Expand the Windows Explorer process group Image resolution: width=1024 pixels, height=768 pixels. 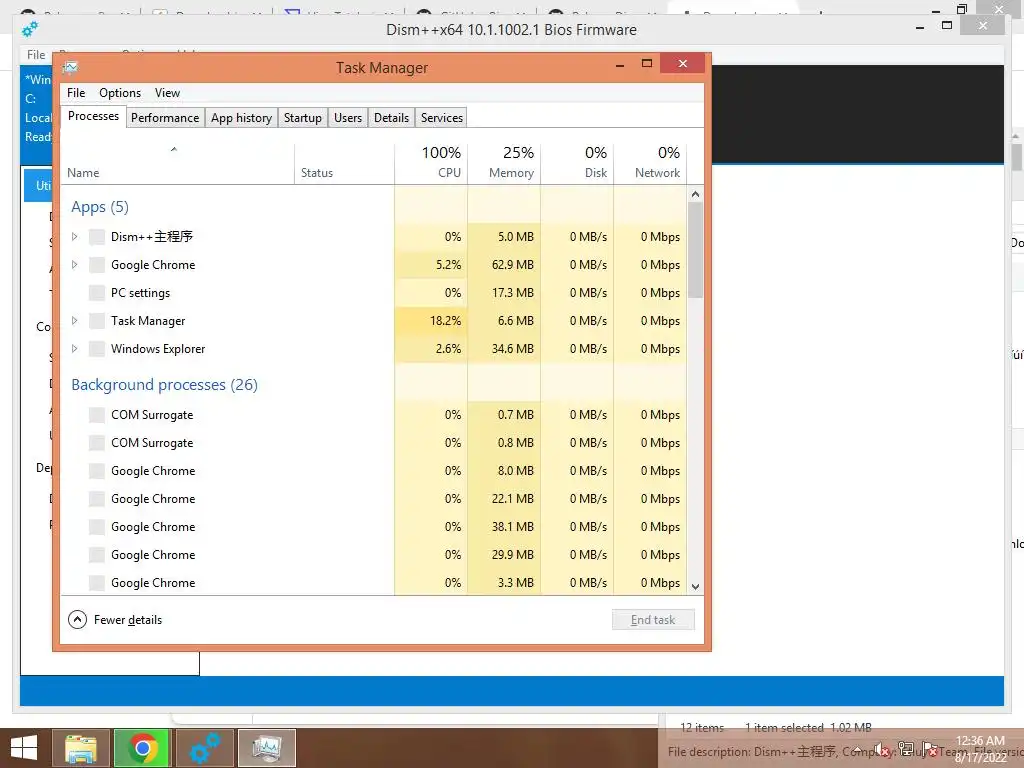[x=74, y=349]
